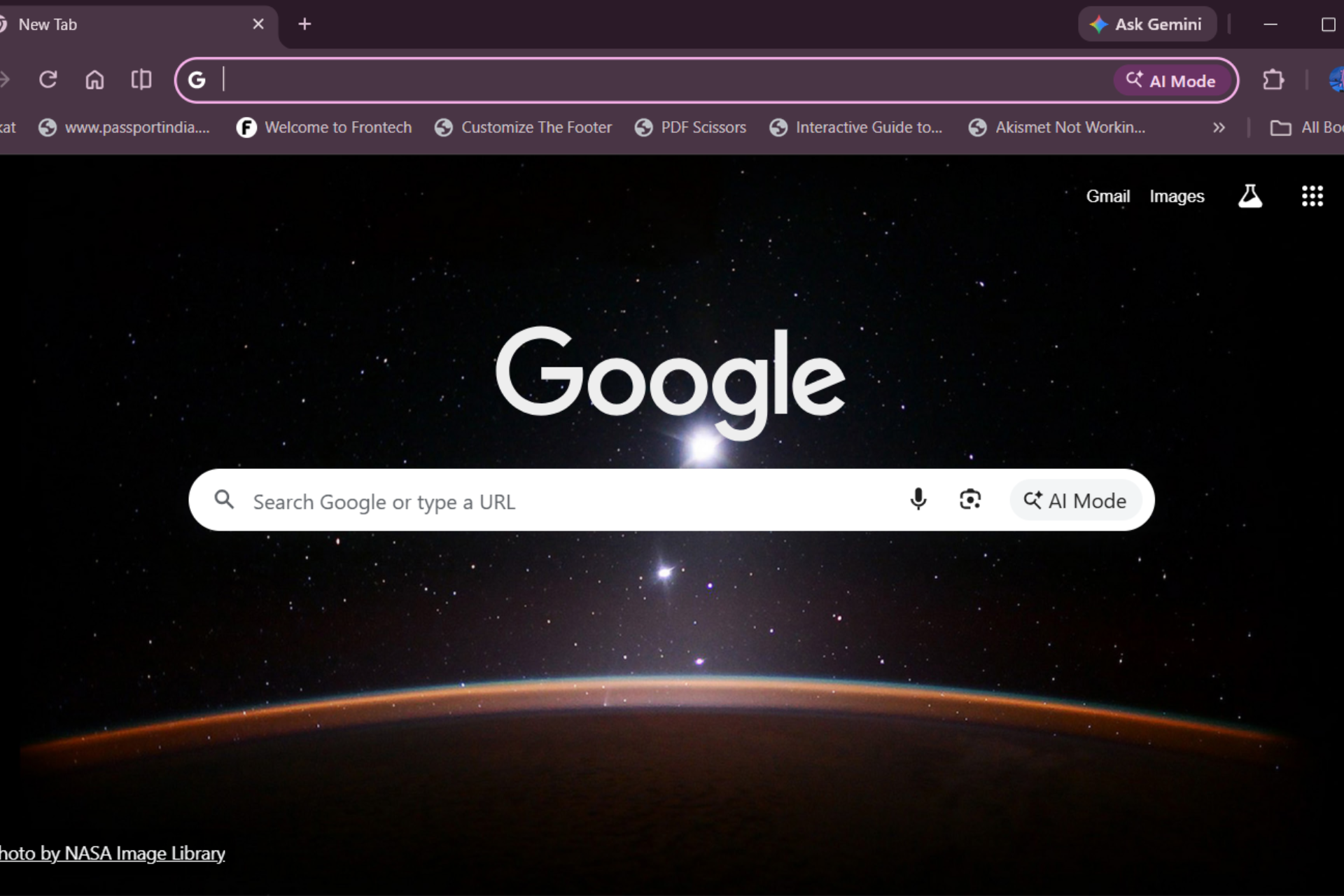
Task: Click the Google G icon in address bar
Action: (x=197, y=80)
